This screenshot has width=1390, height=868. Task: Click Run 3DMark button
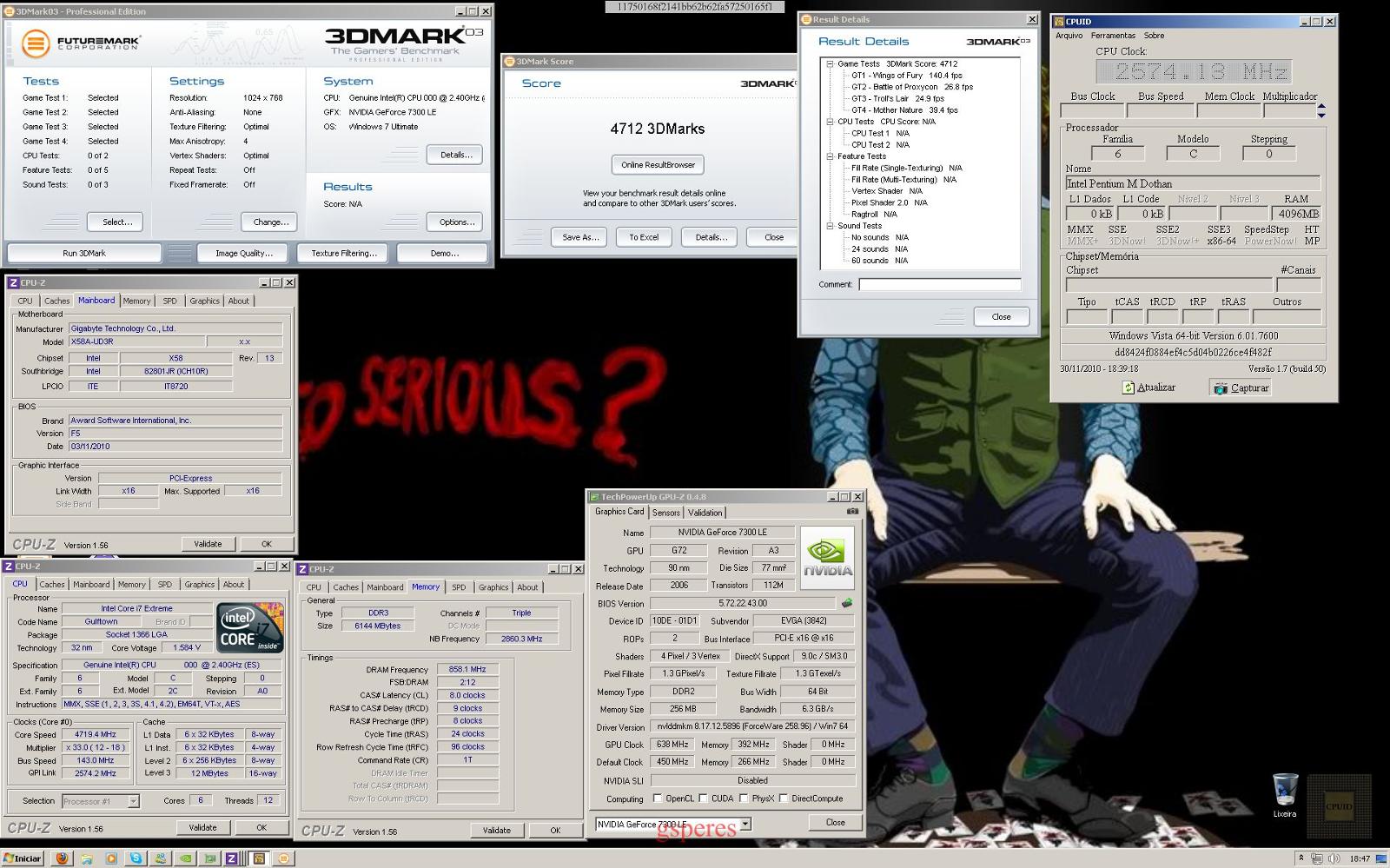tap(84, 253)
